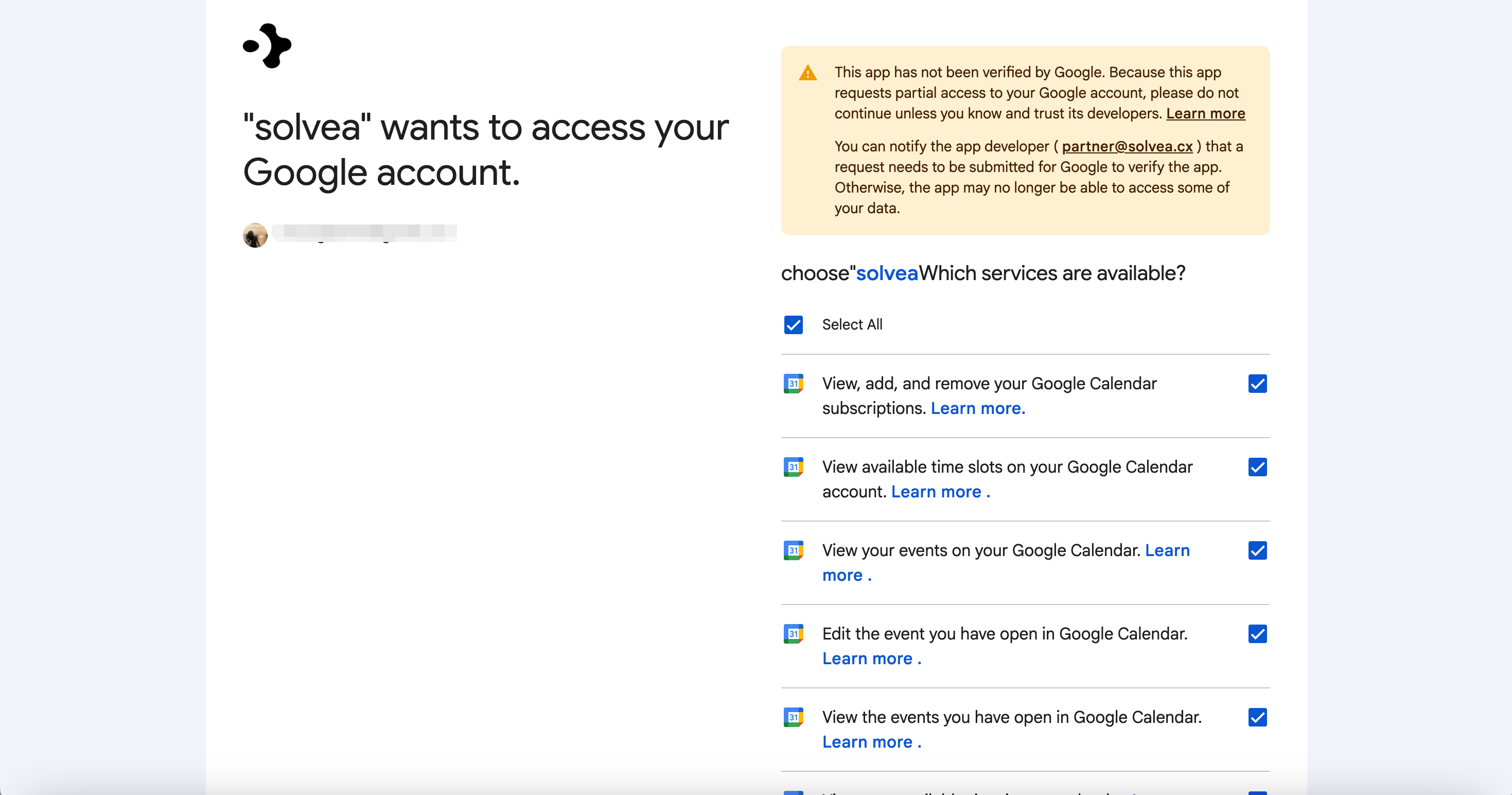Click Calendar icon beside view your events

pos(793,551)
